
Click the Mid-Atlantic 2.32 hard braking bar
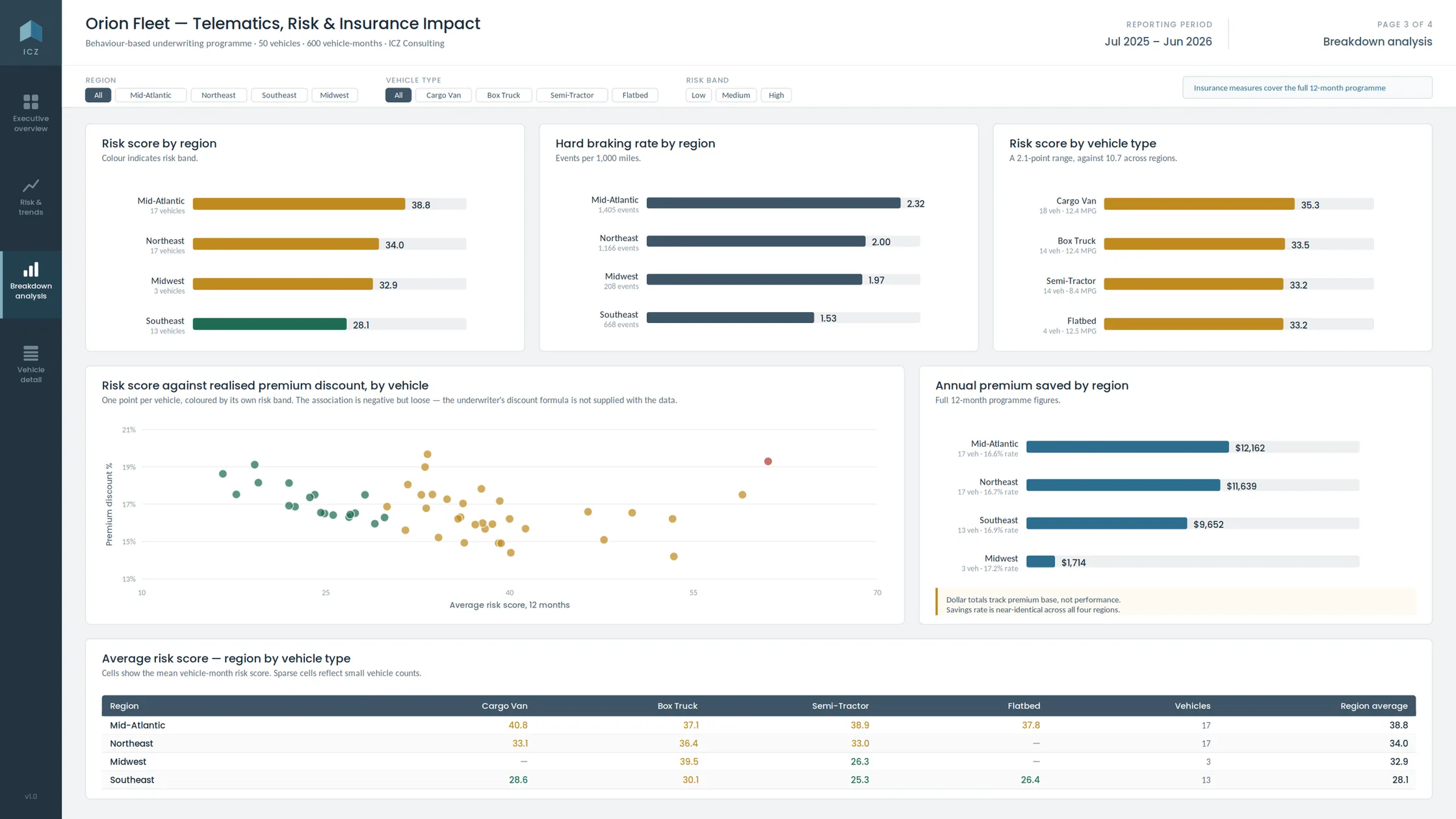(773, 203)
